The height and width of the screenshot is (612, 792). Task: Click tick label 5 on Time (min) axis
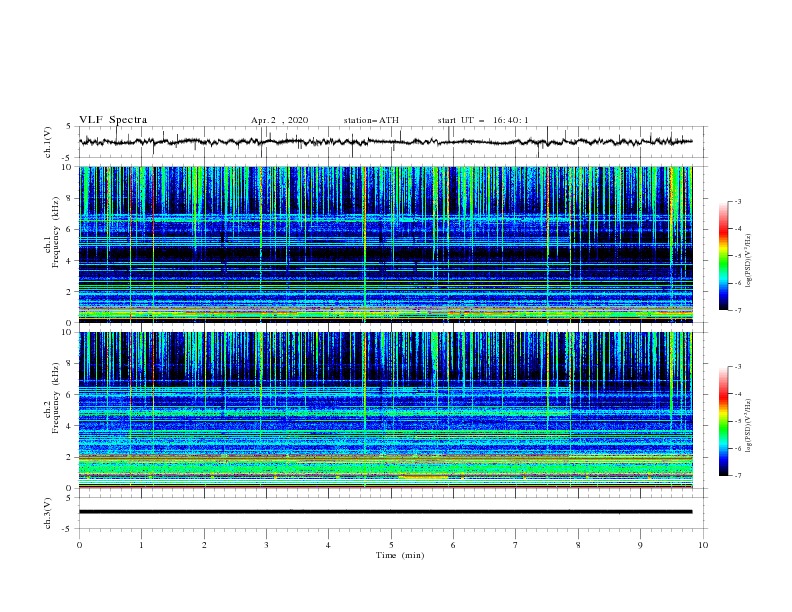(391, 545)
